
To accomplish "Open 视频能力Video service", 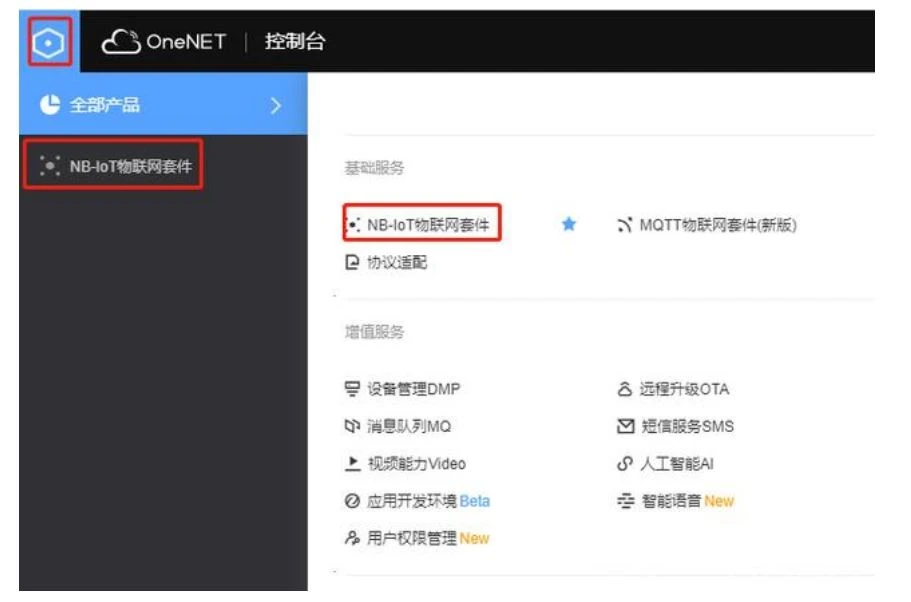I will (417, 464).
